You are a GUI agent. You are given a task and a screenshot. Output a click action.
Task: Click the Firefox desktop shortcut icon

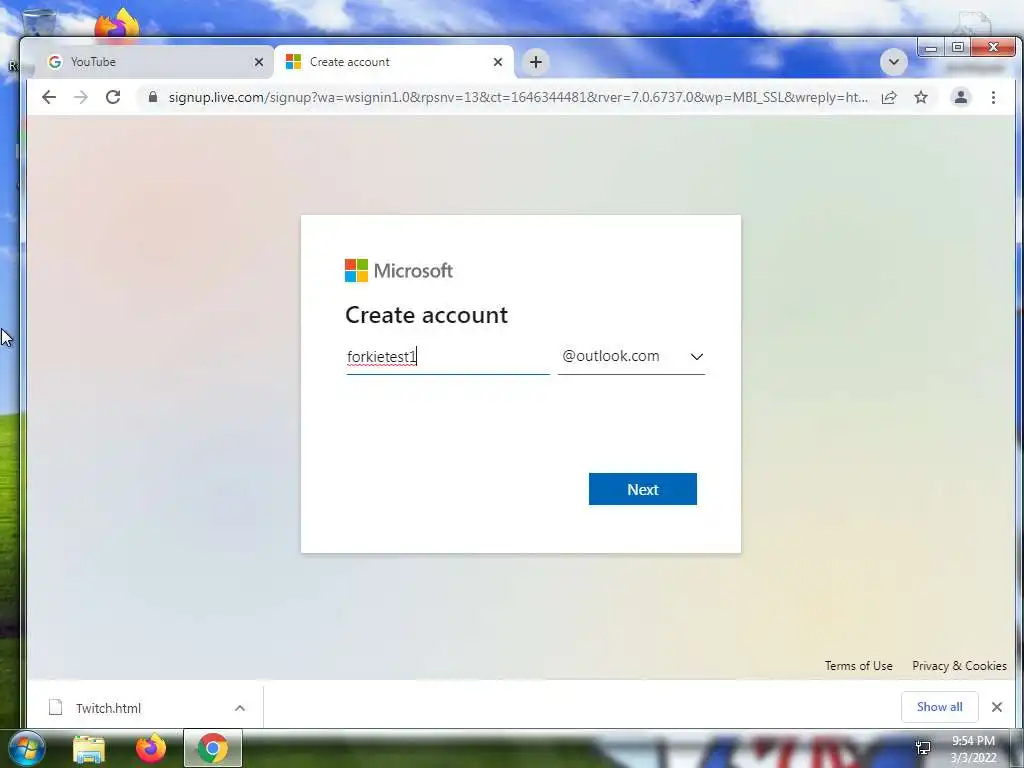click(x=116, y=25)
